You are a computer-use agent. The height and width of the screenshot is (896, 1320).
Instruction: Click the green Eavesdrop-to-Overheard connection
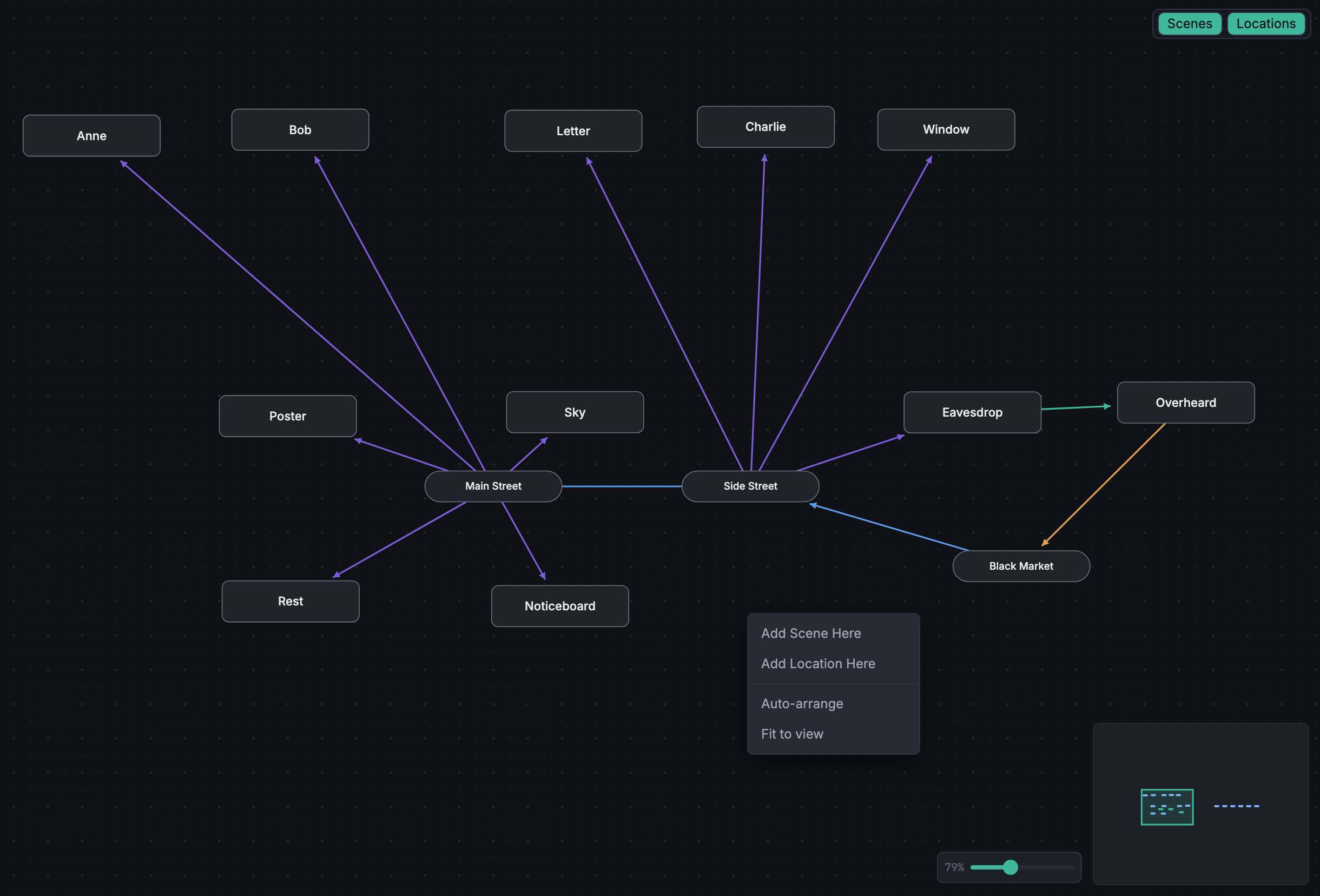pyautogui.click(x=1075, y=407)
